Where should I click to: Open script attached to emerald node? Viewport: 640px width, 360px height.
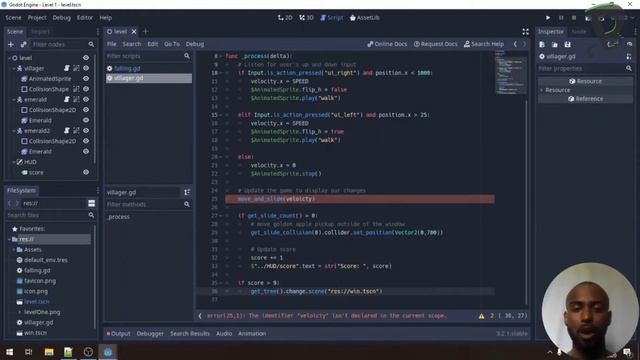[x=67, y=99]
